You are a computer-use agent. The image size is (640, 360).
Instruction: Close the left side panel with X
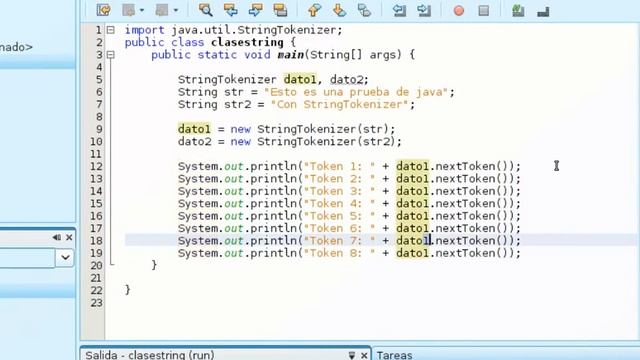[69, 237]
